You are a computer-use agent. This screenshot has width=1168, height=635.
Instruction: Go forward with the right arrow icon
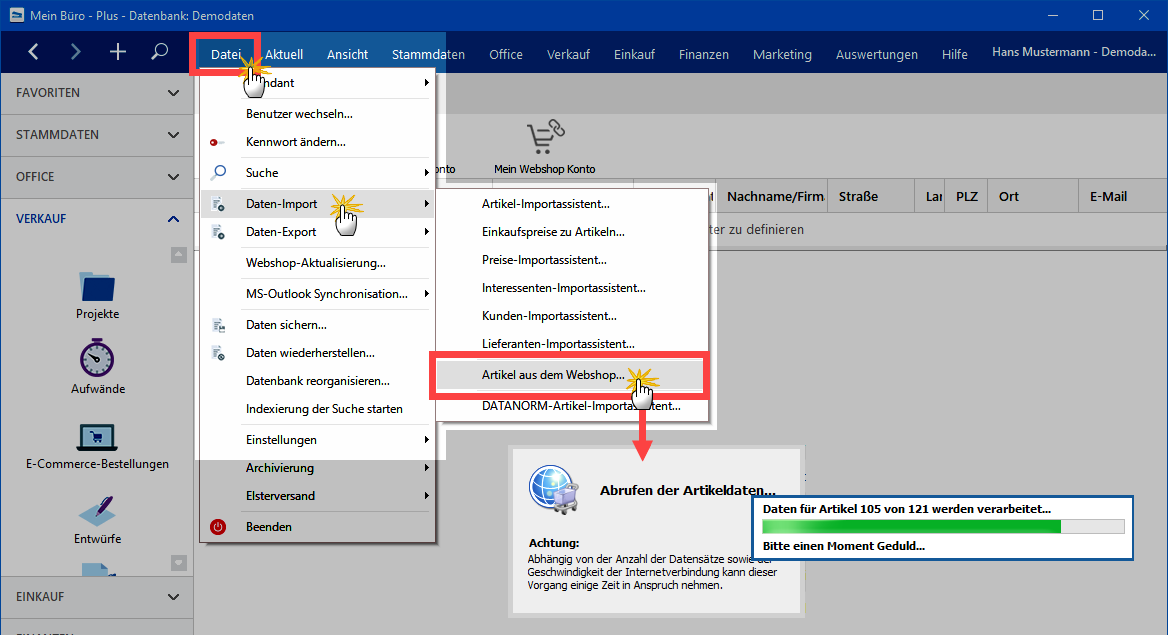[75, 51]
